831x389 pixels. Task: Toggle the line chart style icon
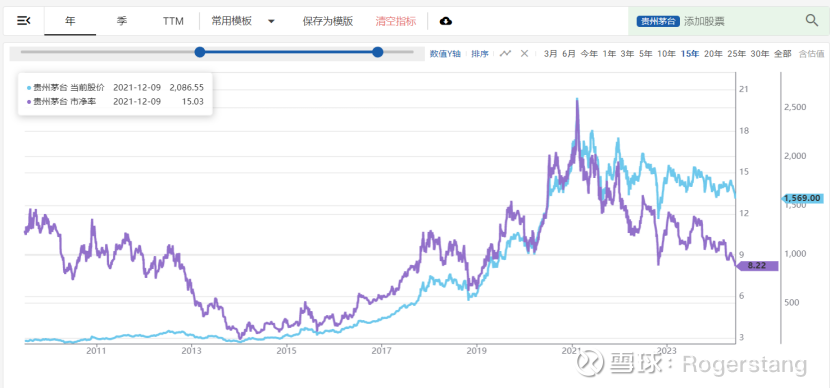pos(506,53)
